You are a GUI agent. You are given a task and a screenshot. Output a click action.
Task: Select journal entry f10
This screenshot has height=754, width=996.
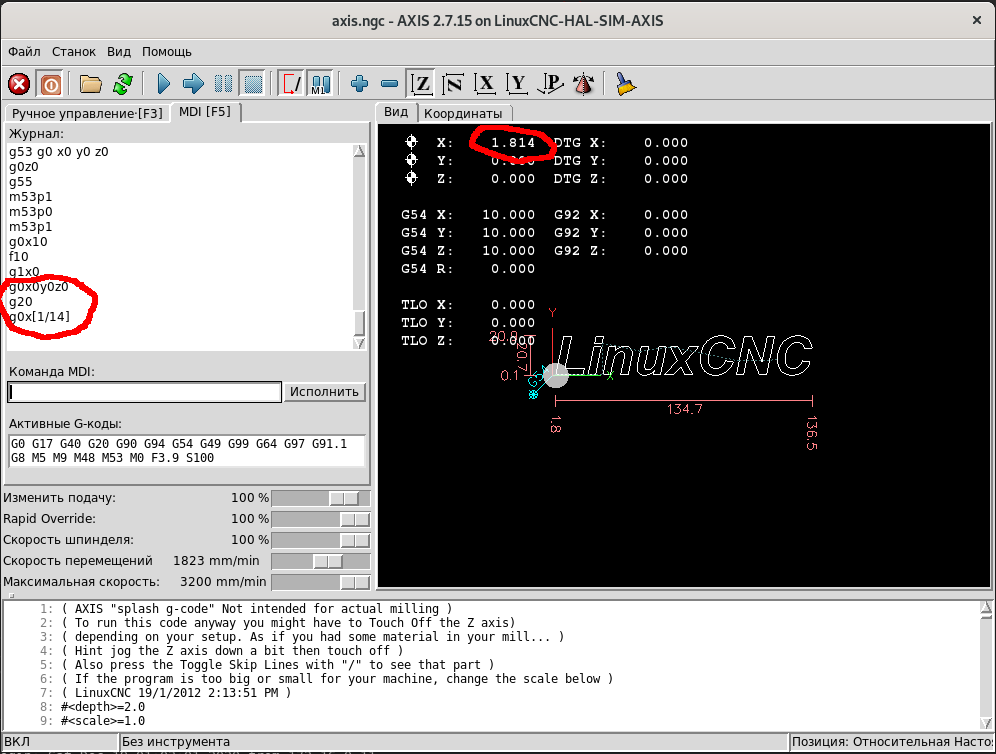18,257
